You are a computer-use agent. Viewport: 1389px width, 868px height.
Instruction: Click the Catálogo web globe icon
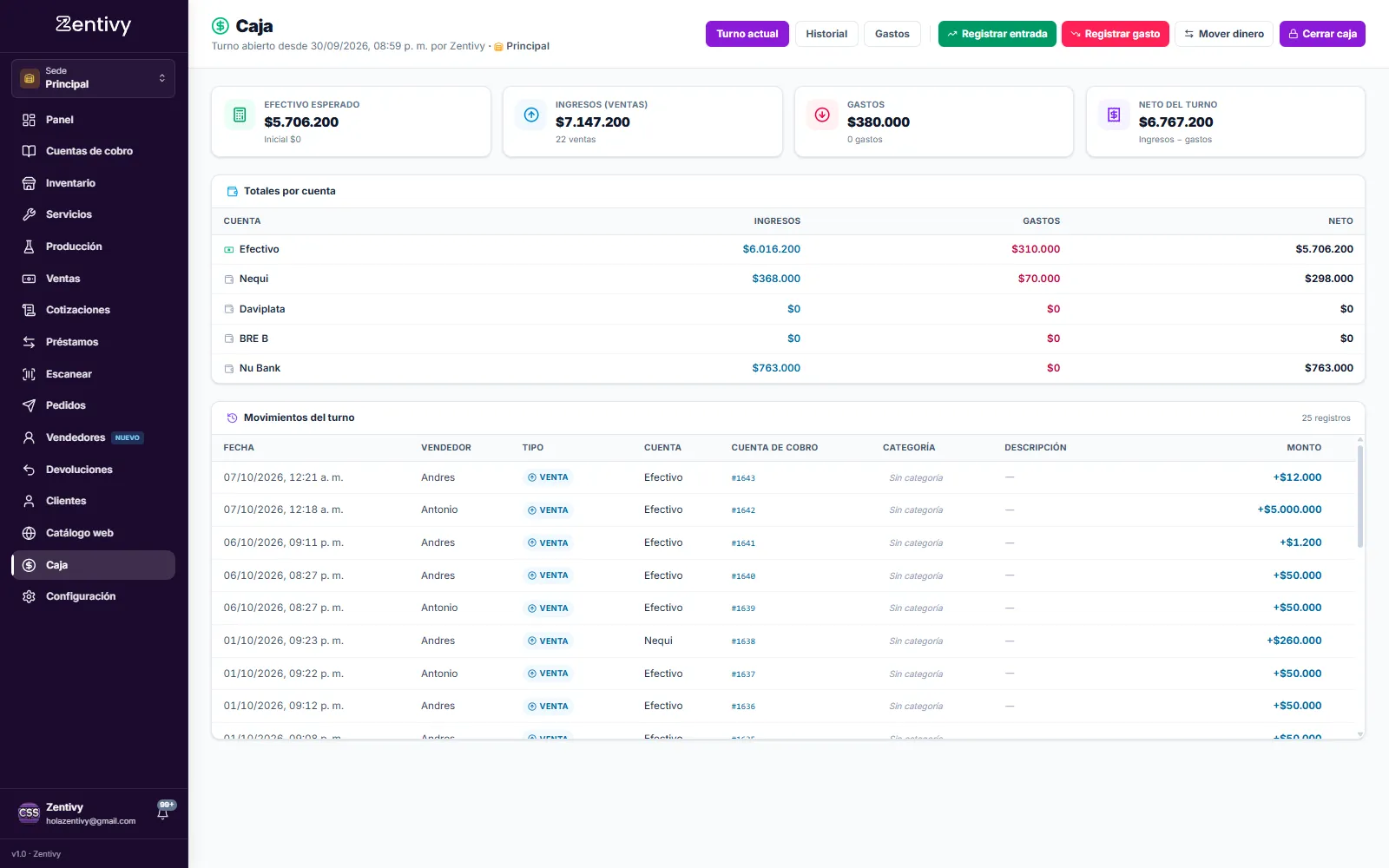29,533
